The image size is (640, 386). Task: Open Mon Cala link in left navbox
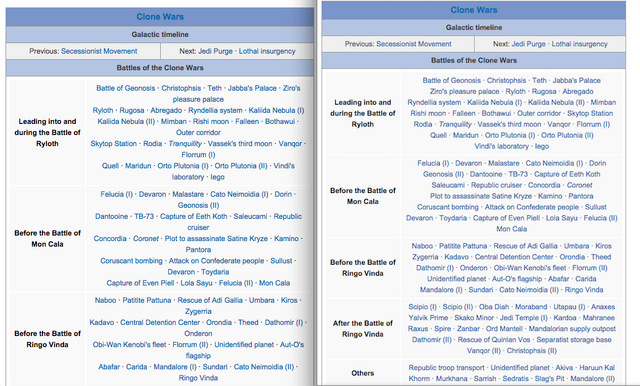coord(274,283)
